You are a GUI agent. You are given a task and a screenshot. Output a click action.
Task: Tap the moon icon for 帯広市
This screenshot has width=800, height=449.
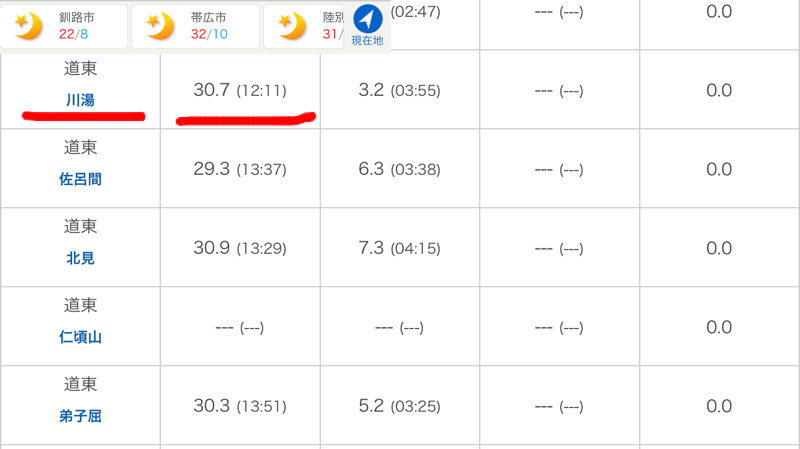(160, 26)
